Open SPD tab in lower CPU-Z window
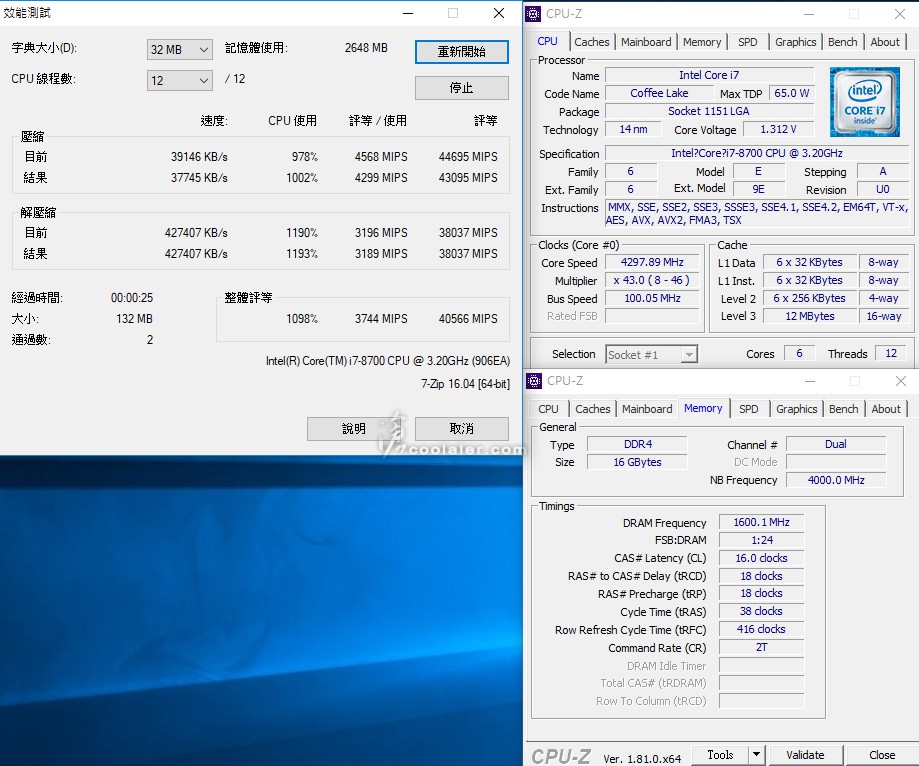 [x=748, y=409]
